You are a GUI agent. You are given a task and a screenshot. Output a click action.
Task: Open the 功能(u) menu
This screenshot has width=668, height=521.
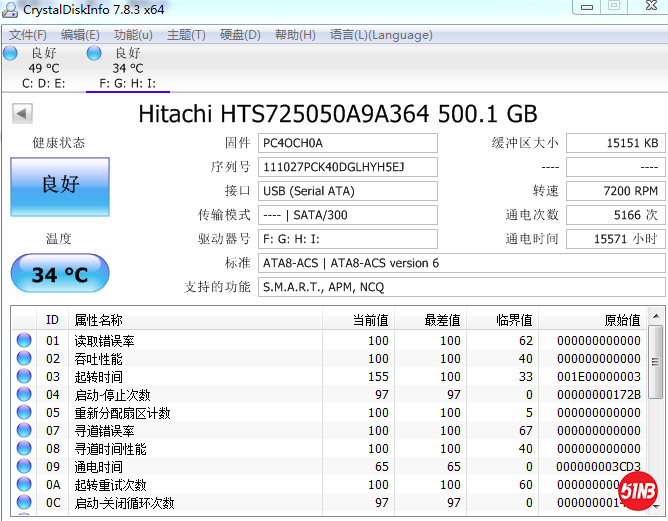tap(133, 35)
